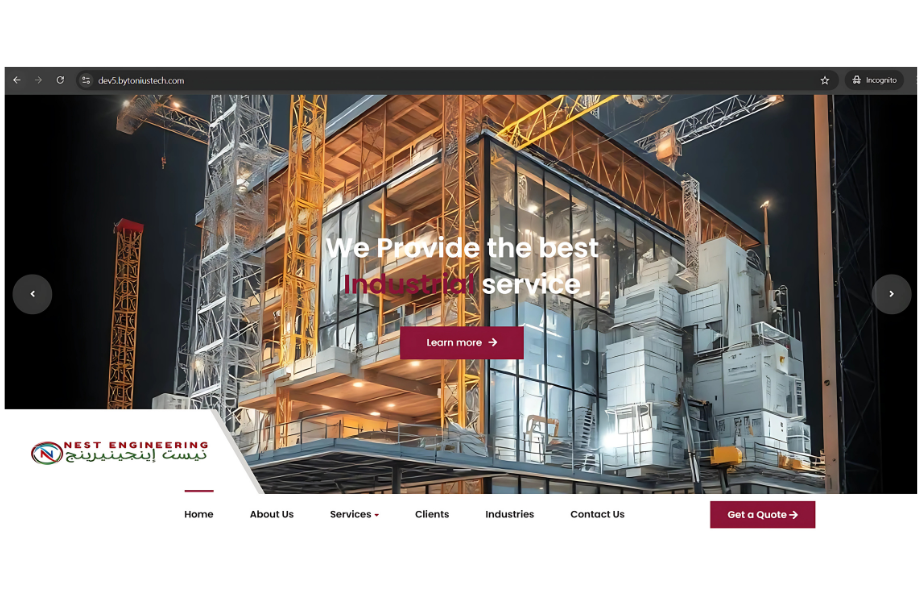
Task: Click the Incognito indicator
Action: tap(874, 80)
